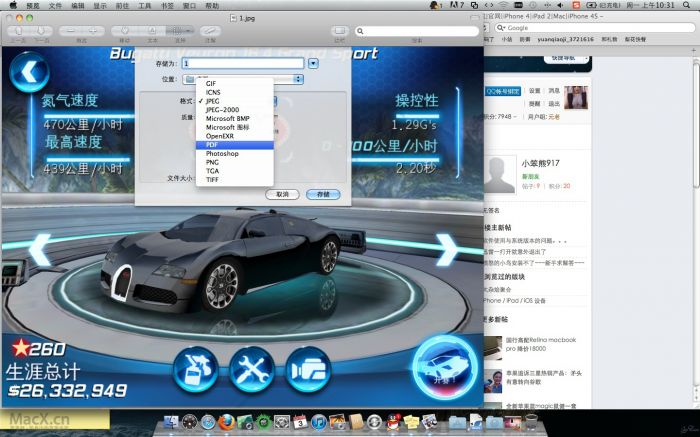Image resolution: width=700 pixels, height=437 pixels.
Task: Click the video camera icon in game
Action: 308,369
